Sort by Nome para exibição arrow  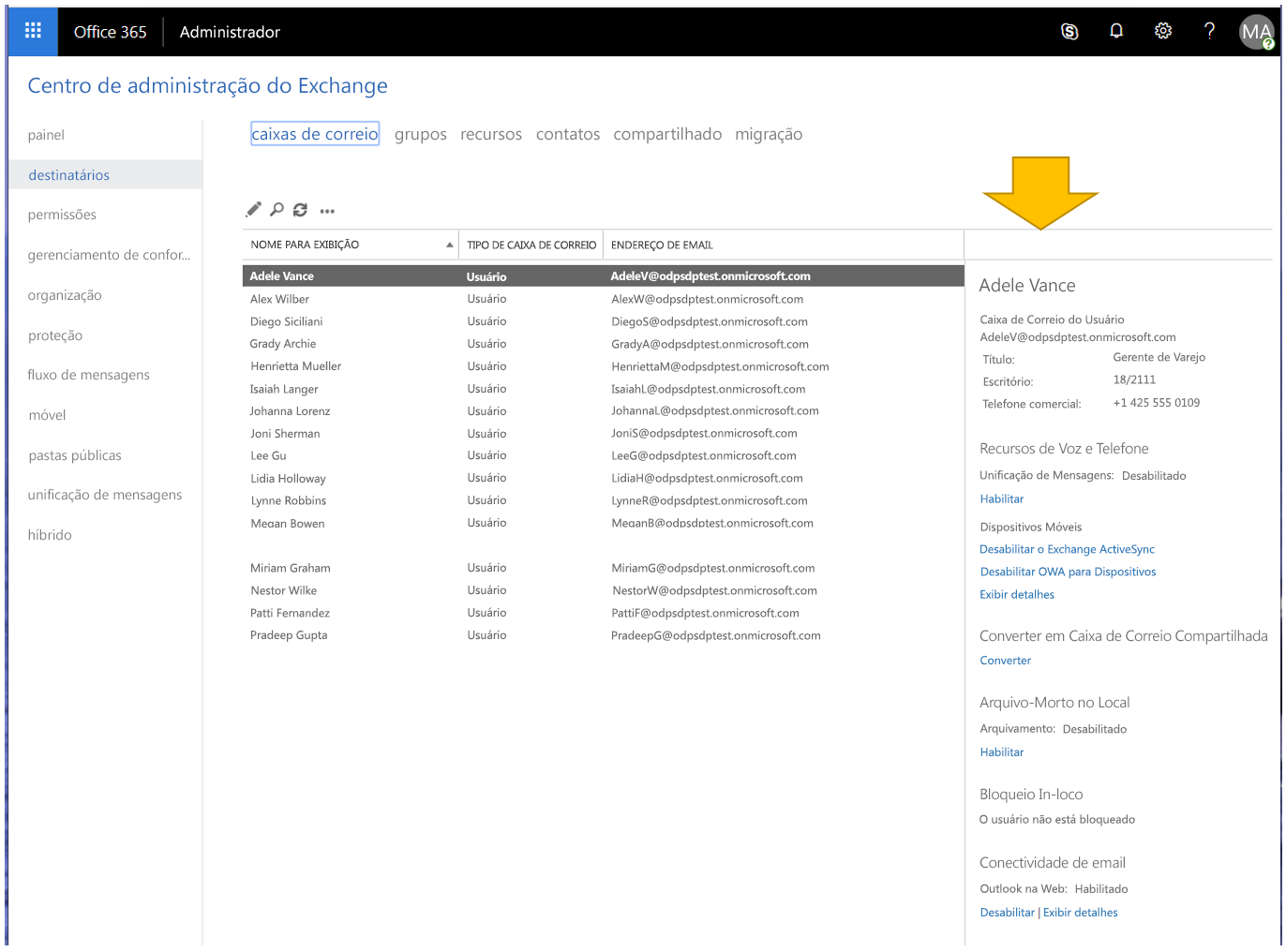click(x=450, y=245)
